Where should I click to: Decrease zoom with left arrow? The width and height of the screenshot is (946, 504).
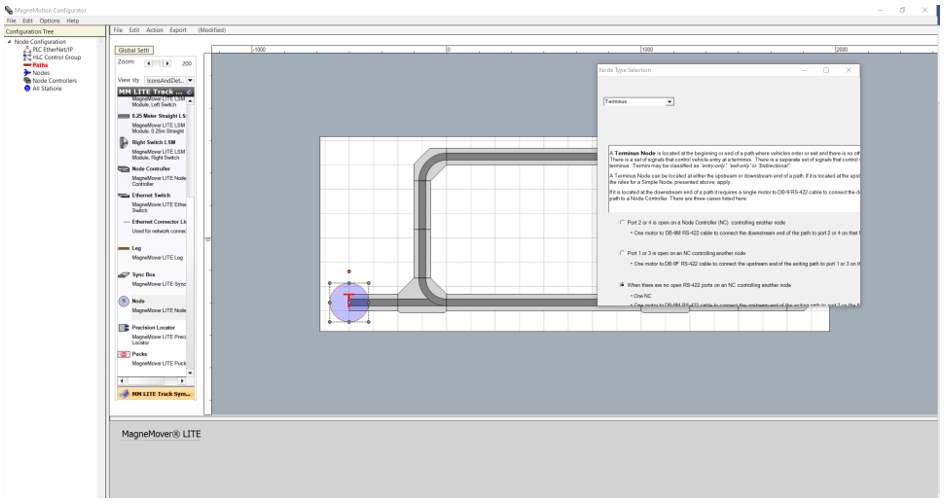pos(148,63)
